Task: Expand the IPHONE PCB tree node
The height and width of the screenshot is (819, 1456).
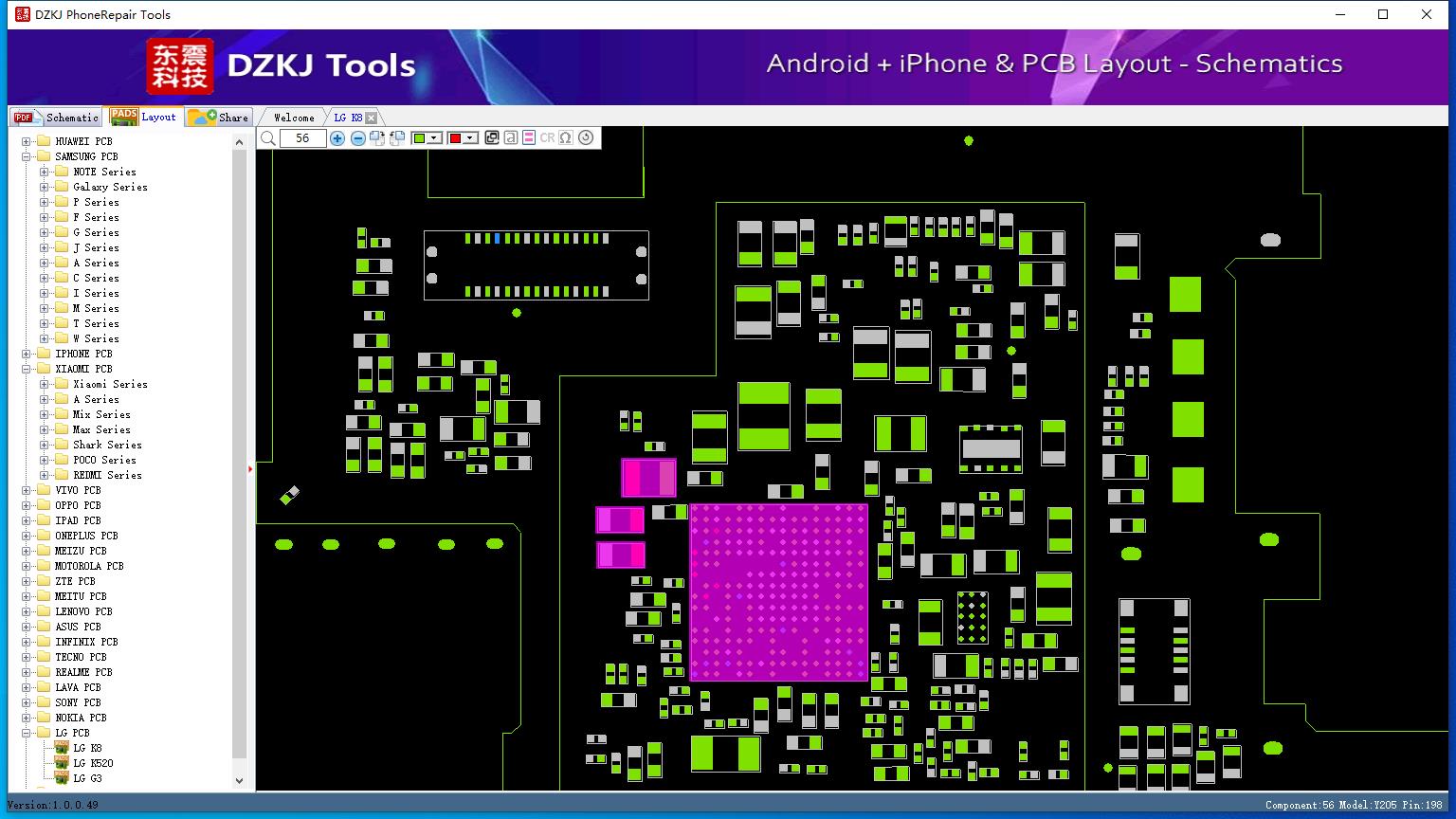Action: click(x=26, y=354)
